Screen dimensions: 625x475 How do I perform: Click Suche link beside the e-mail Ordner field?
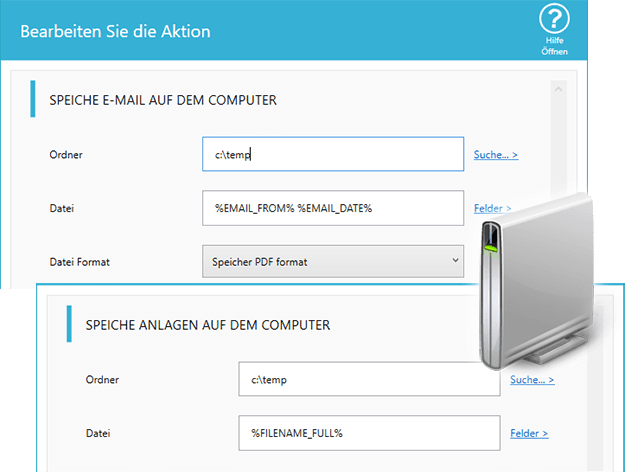495,155
